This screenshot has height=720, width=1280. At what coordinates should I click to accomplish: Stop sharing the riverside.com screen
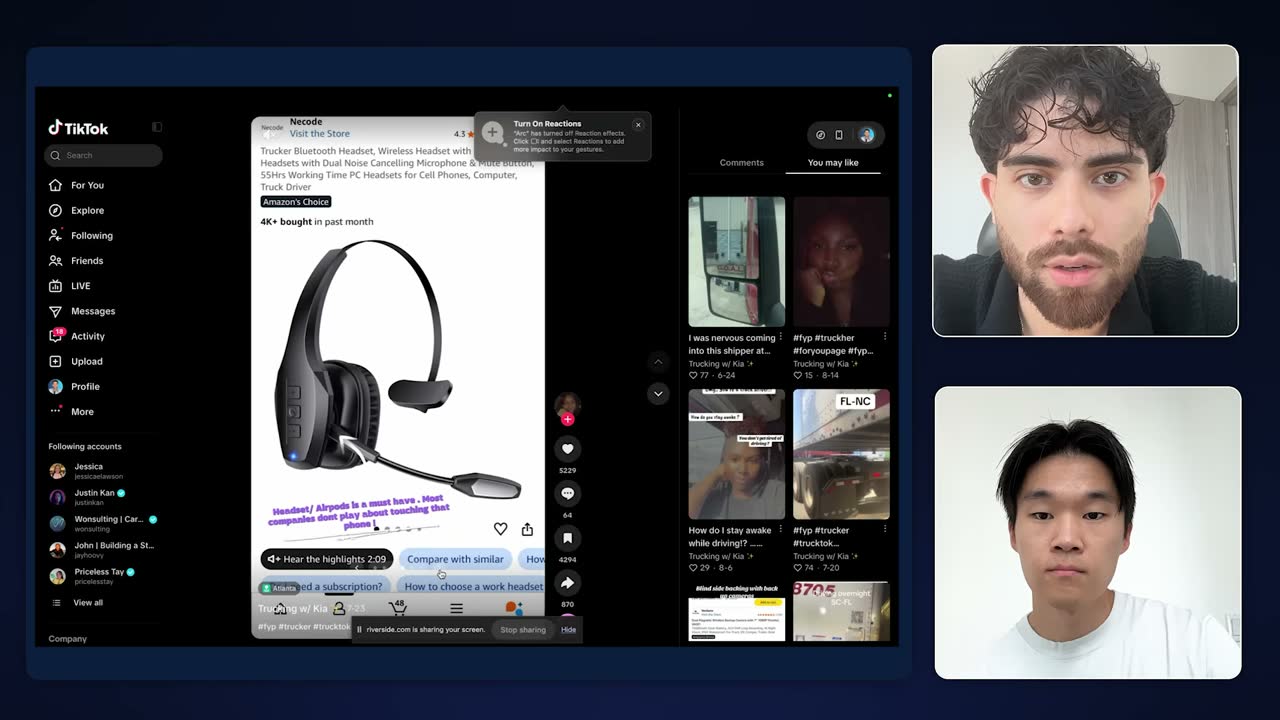click(x=523, y=630)
